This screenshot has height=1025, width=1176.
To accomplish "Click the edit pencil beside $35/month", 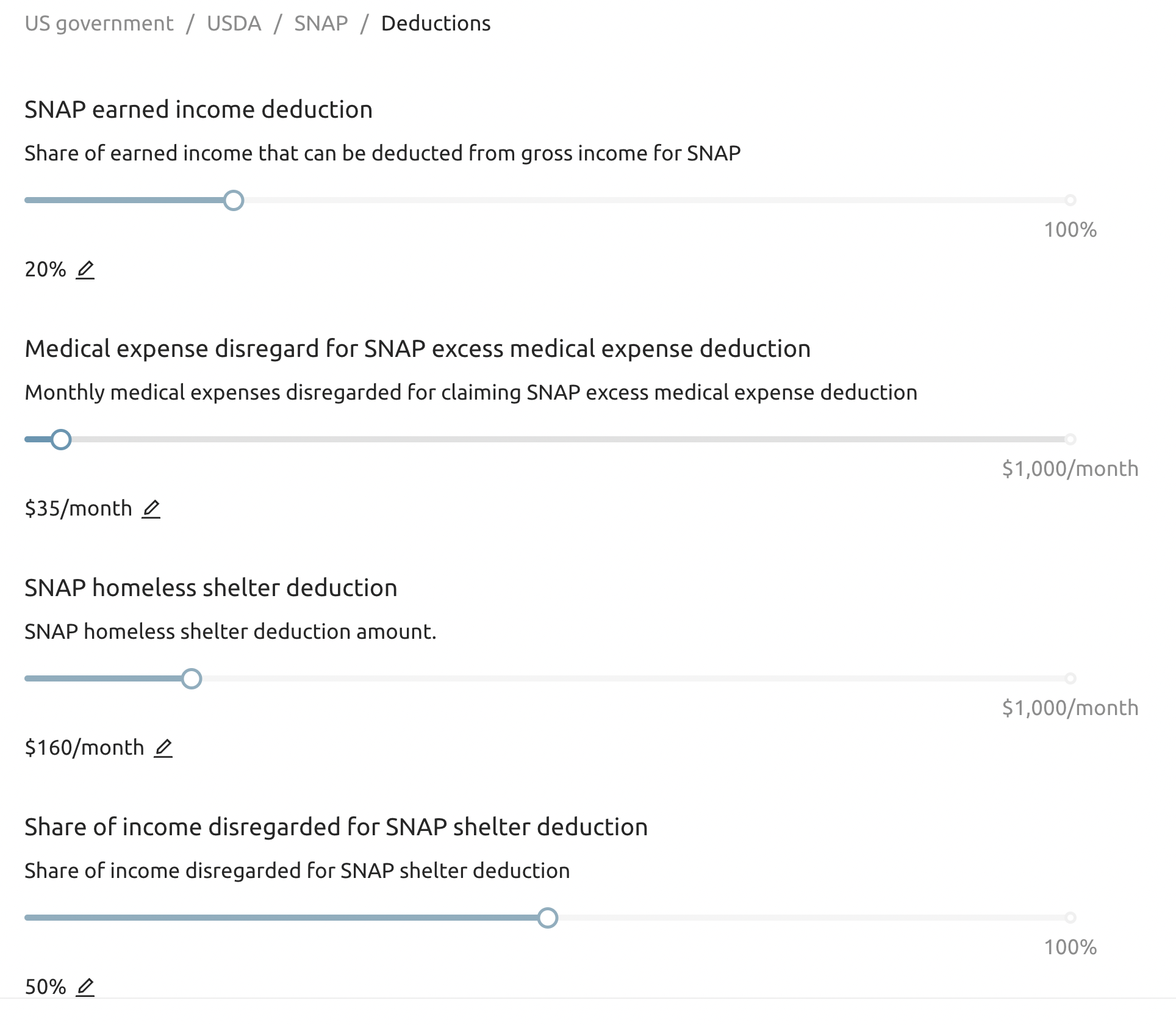I will [x=151, y=509].
